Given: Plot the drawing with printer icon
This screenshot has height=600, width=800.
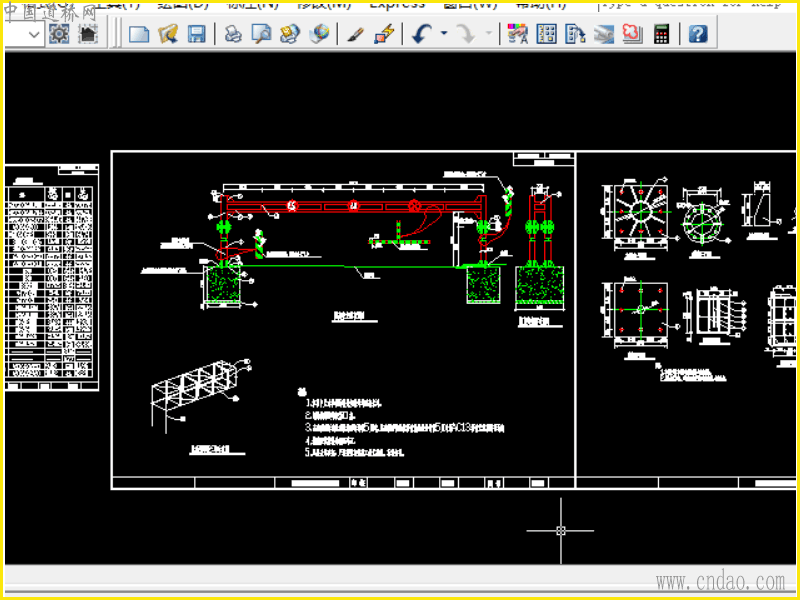Looking at the screenshot, I should [233, 35].
